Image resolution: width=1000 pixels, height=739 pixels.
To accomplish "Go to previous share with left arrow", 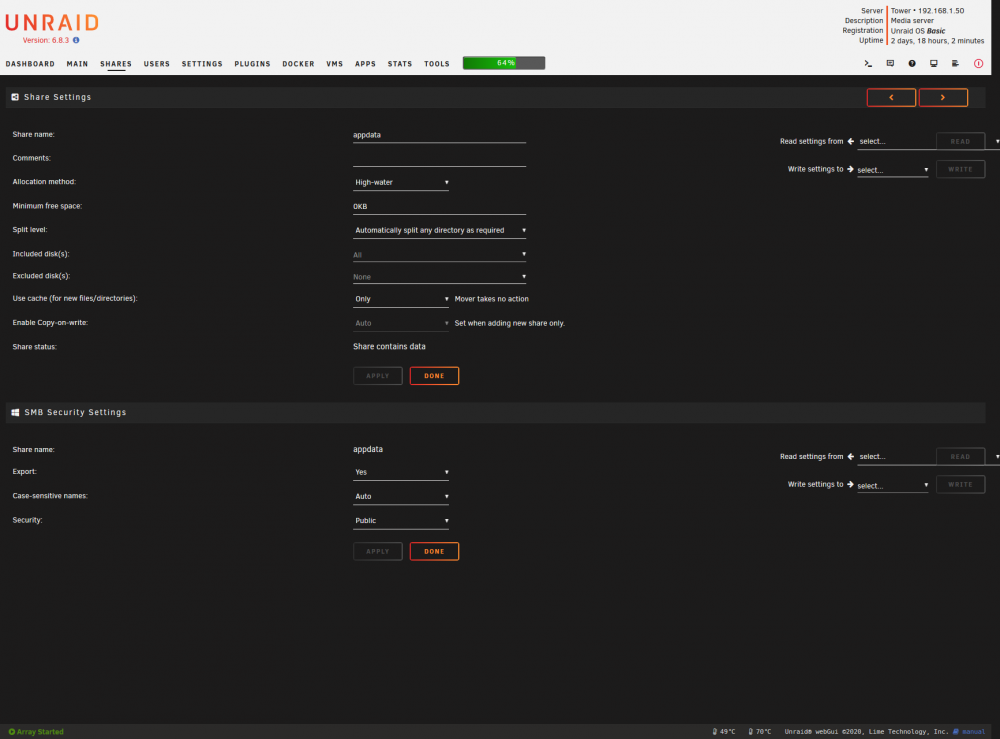I will coord(891,98).
